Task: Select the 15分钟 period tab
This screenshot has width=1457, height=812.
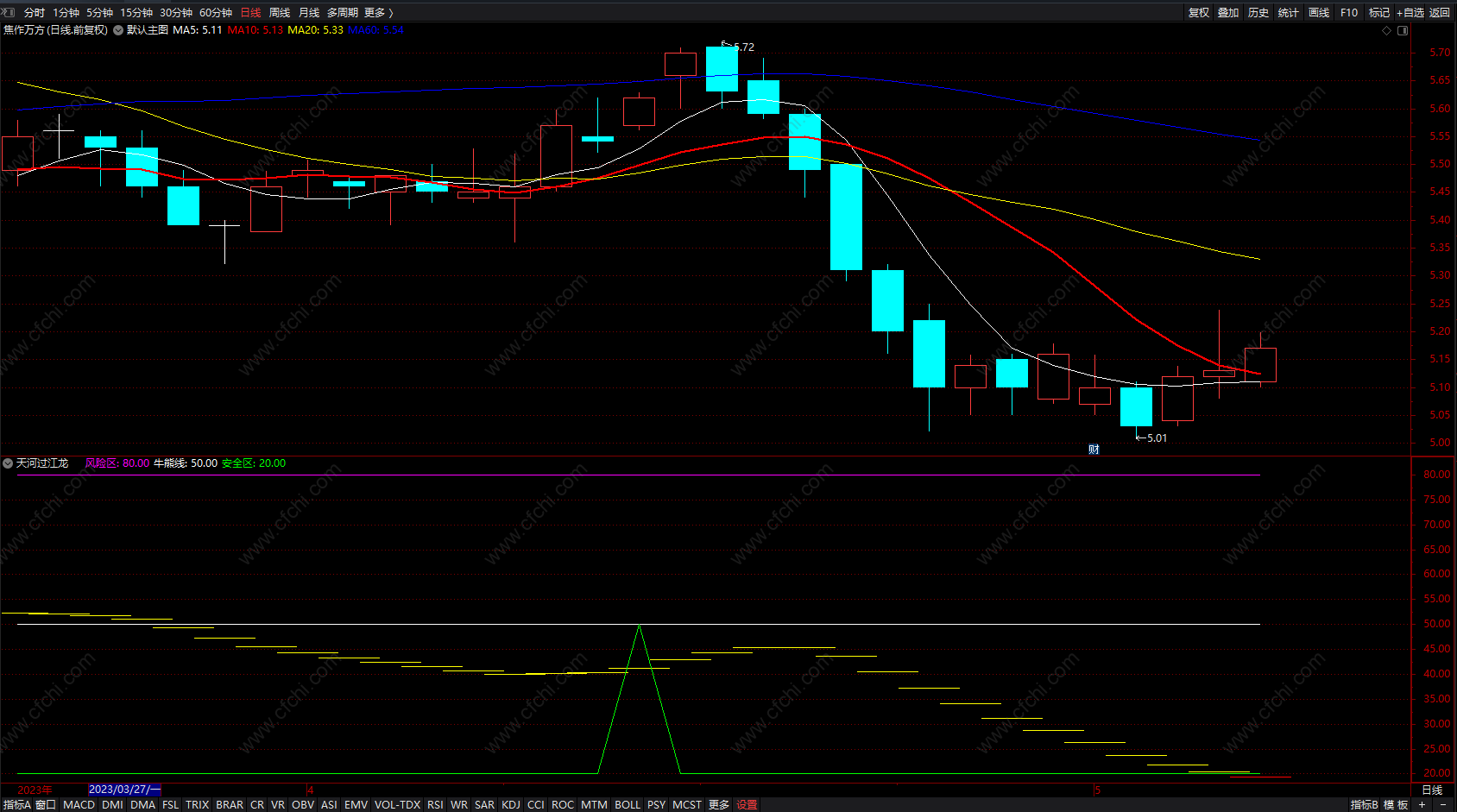Action: 136,12
